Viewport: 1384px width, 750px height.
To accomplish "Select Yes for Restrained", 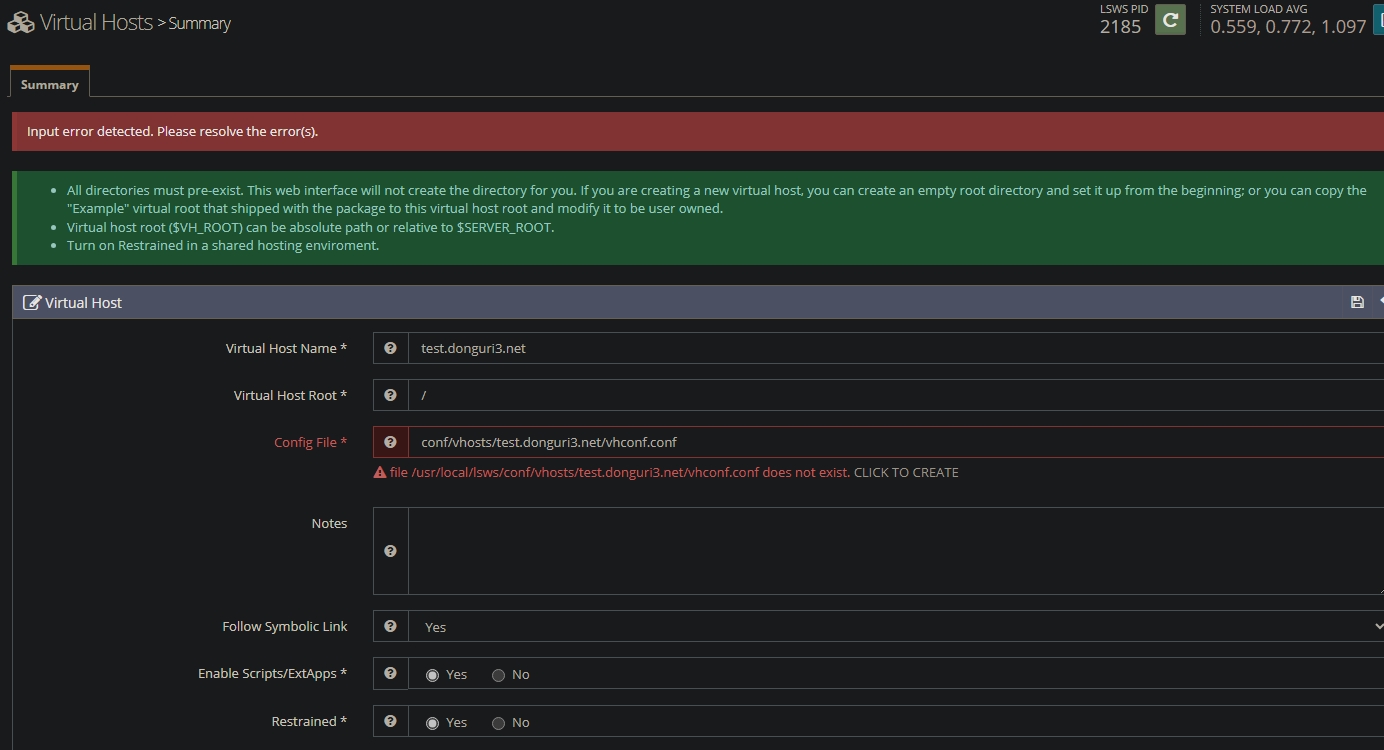I will coord(432,723).
